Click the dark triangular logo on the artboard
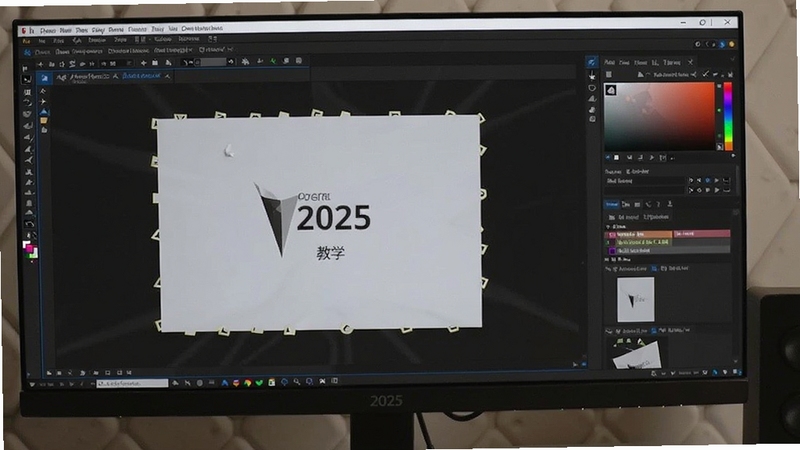The image size is (800, 450). [276, 219]
